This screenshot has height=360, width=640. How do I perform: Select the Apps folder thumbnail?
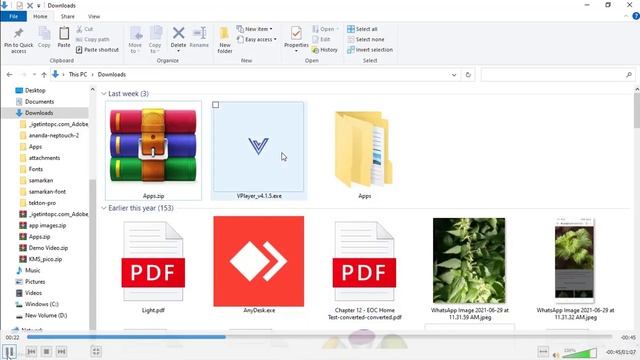tap(364, 151)
